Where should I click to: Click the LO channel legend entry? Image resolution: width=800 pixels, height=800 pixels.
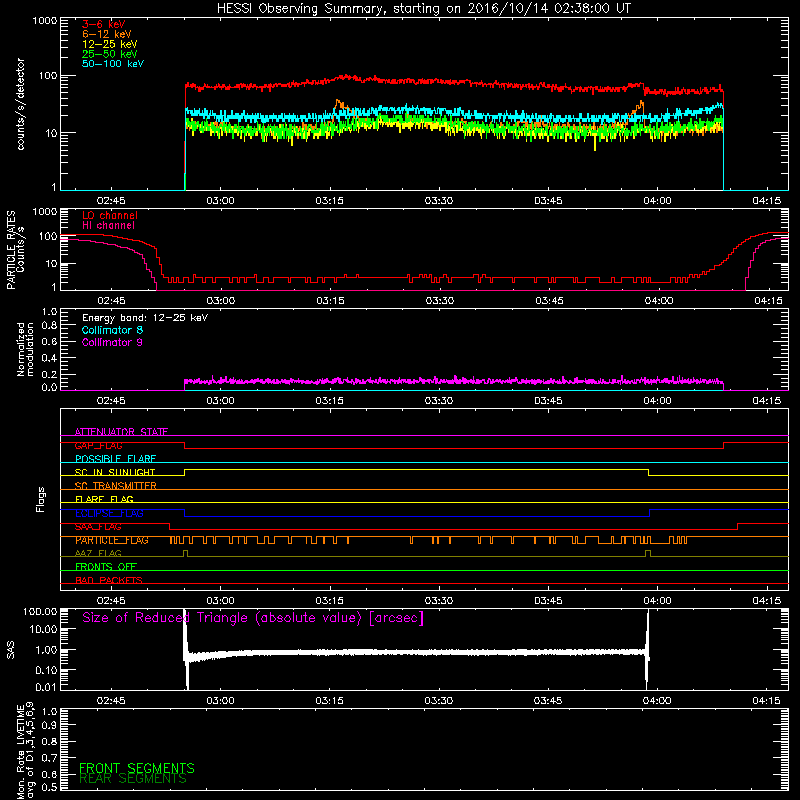pos(110,215)
